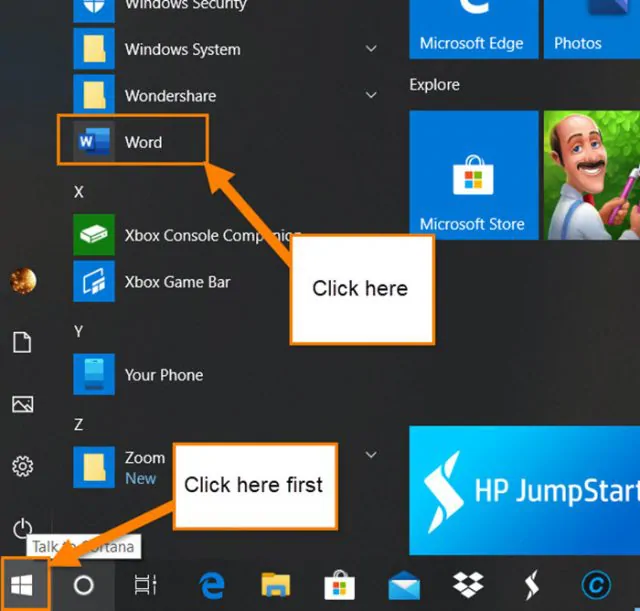This screenshot has width=640, height=611.
Task: Open Documents from Start sidebar
Action: click(x=22, y=342)
